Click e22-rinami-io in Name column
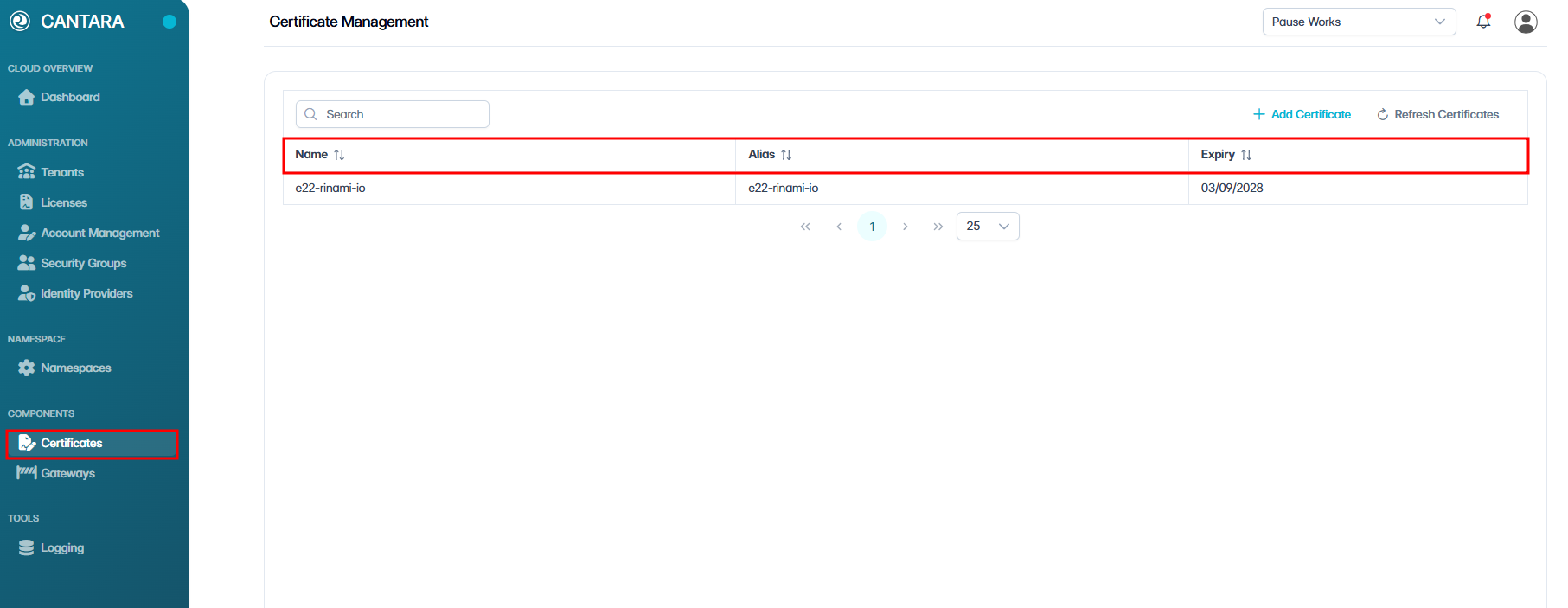The image size is (1568, 608). (x=330, y=188)
